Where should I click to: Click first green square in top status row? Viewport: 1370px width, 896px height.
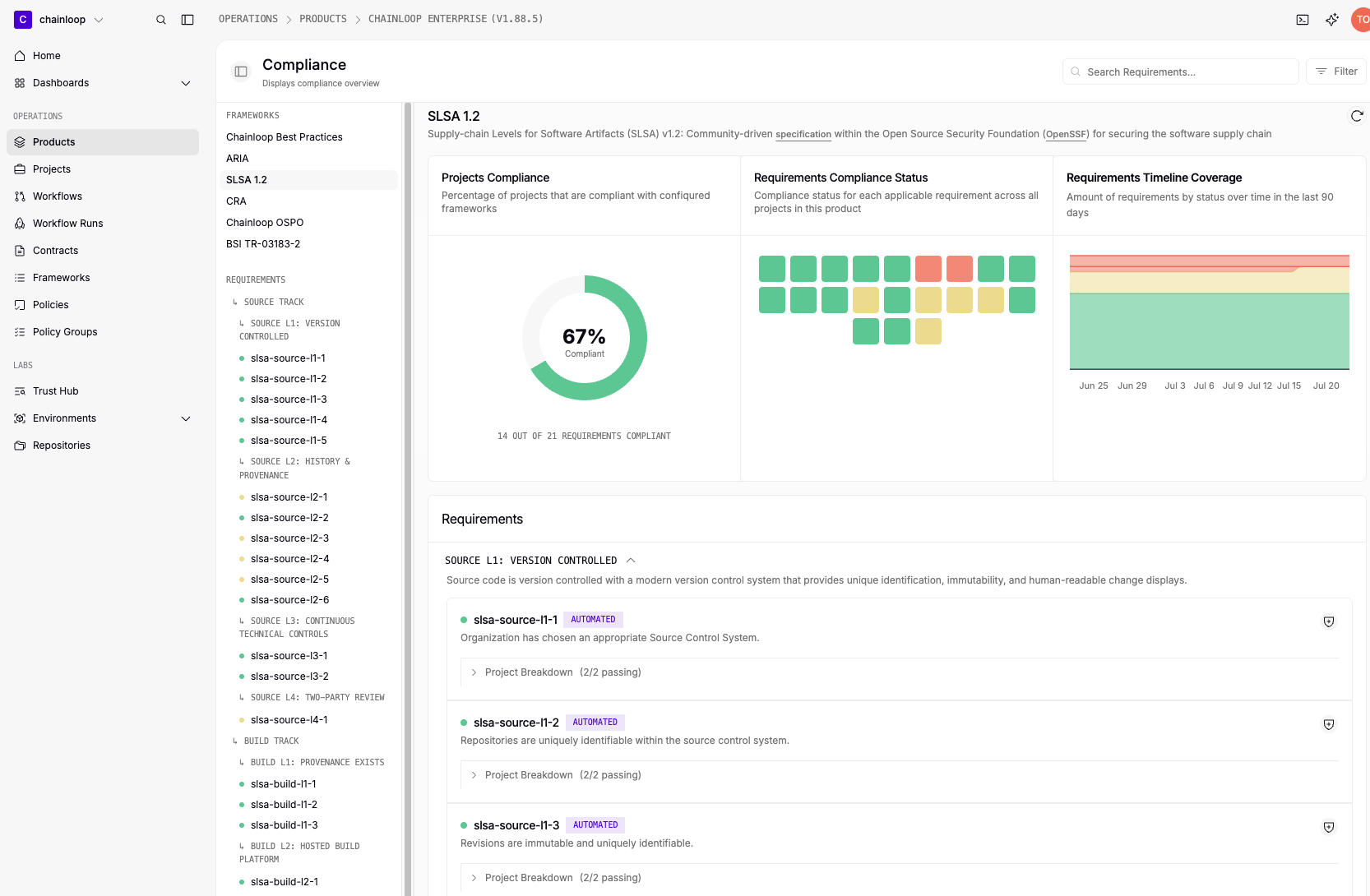(772, 269)
